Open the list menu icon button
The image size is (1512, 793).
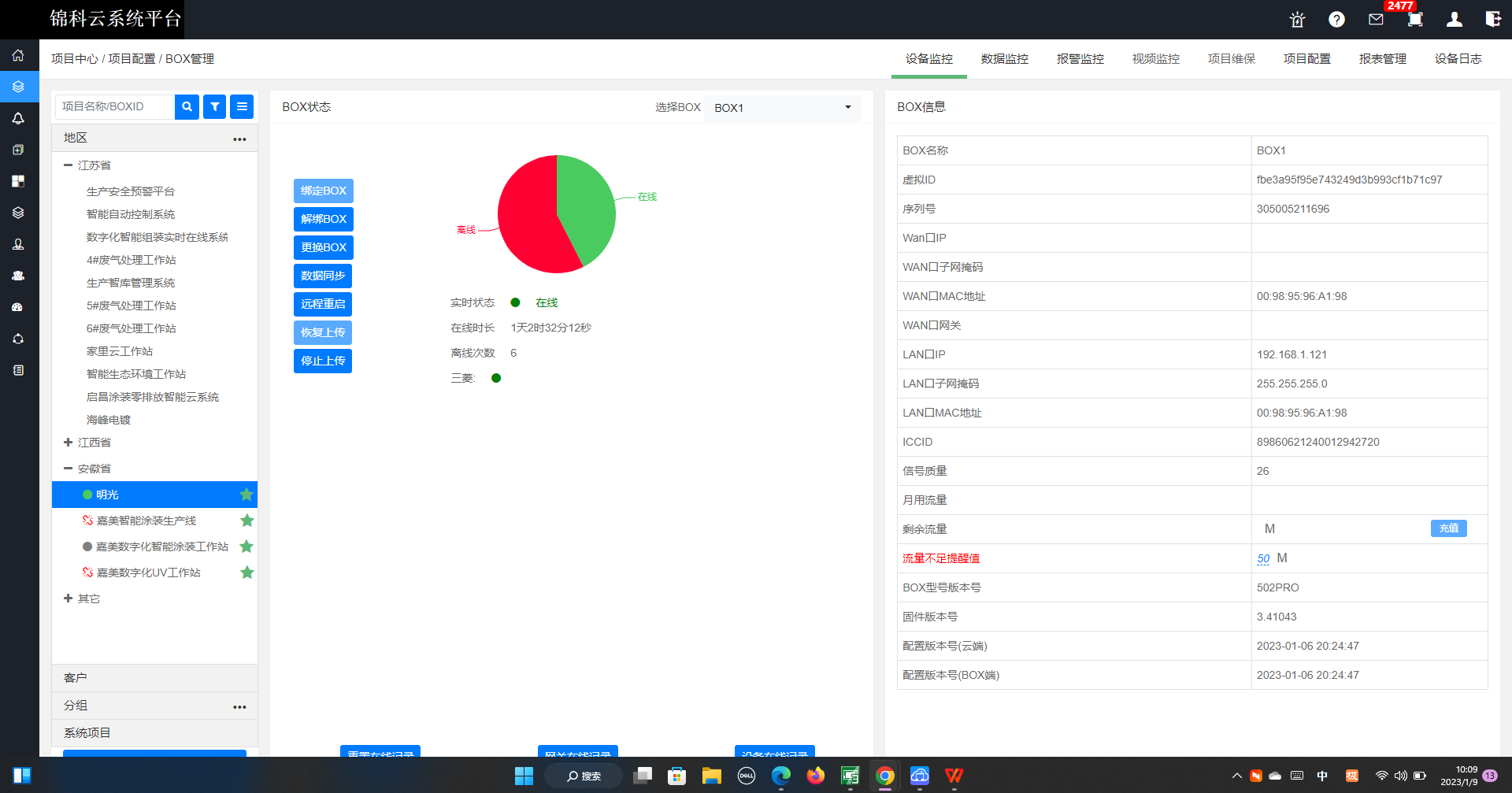pyautogui.click(x=242, y=106)
